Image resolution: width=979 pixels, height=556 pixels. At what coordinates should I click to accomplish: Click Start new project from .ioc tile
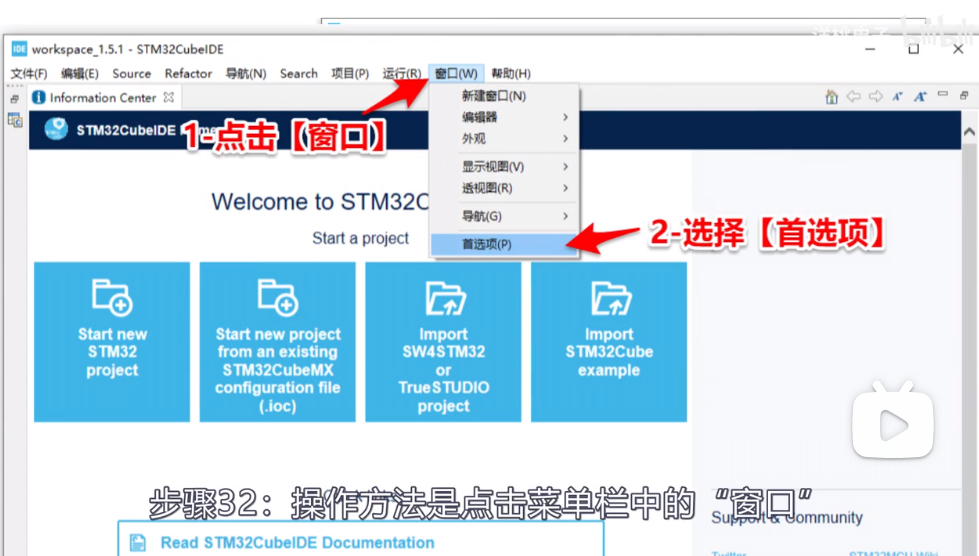click(x=278, y=342)
